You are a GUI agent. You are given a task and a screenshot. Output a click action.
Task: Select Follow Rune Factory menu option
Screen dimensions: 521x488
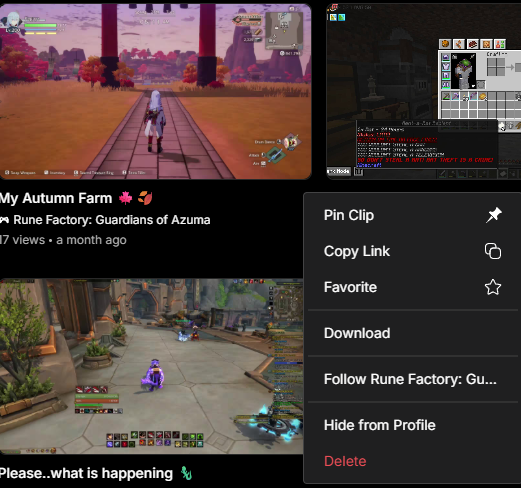tap(413, 379)
